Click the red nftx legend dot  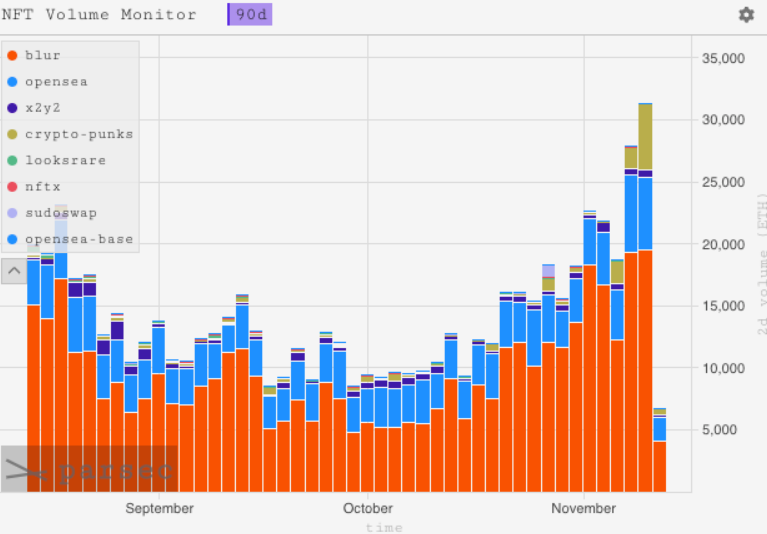12,187
